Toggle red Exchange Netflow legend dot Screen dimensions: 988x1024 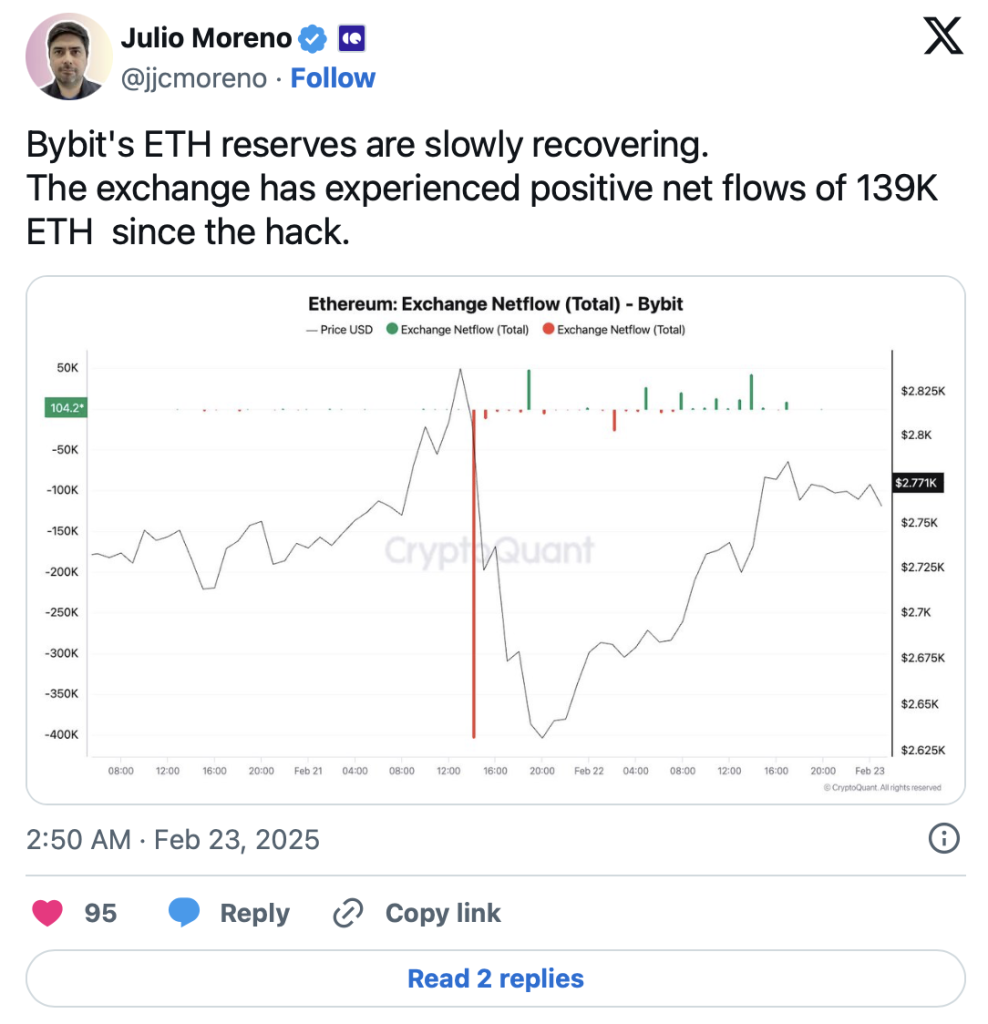tap(547, 329)
